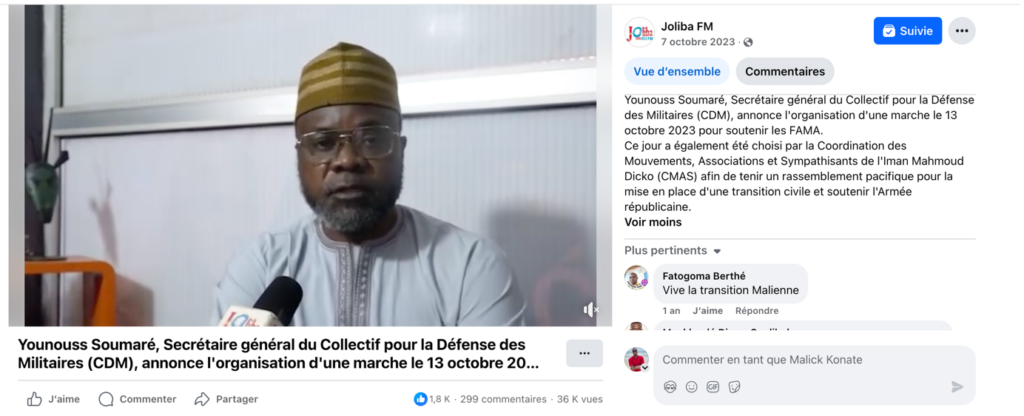Click the Partager share arrow icon

(x=202, y=399)
